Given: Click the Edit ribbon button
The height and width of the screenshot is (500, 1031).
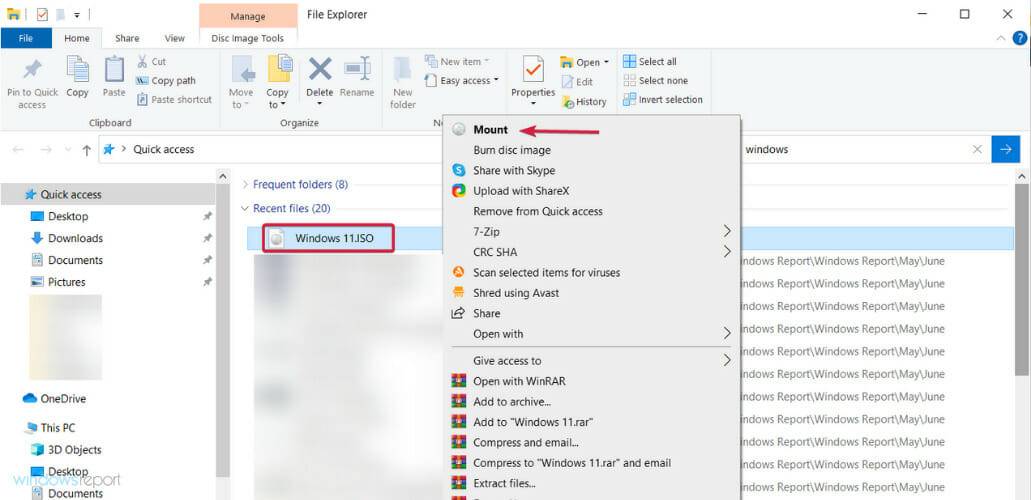Looking at the screenshot, I should (577, 82).
